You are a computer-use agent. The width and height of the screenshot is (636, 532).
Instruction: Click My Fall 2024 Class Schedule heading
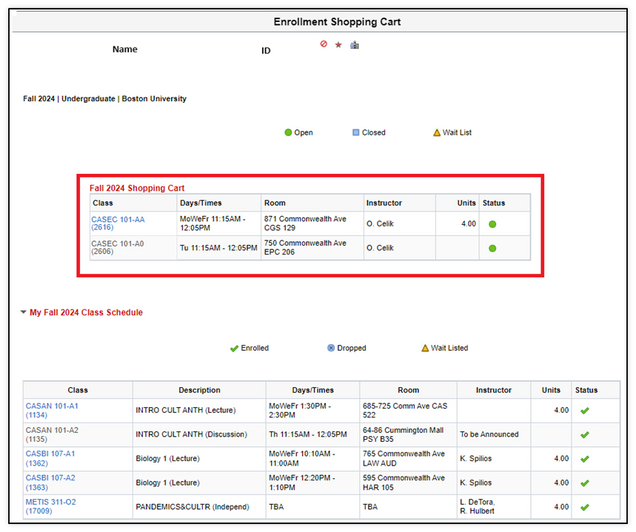coord(86,313)
